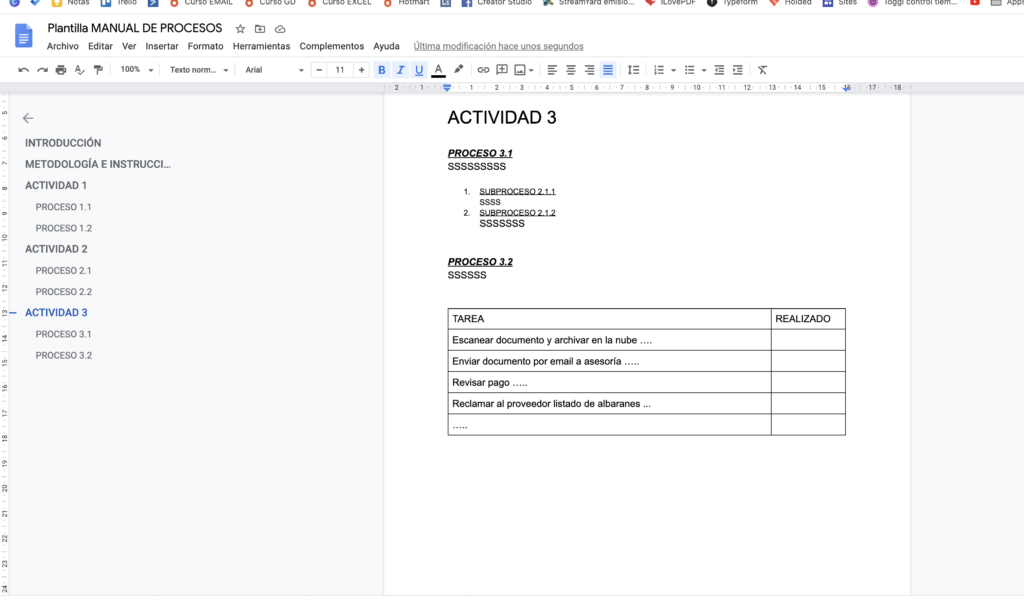Image resolution: width=1024 pixels, height=600 pixels.
Task: Align text to the right
Action: pyautogui.click(x=589, y=70)
